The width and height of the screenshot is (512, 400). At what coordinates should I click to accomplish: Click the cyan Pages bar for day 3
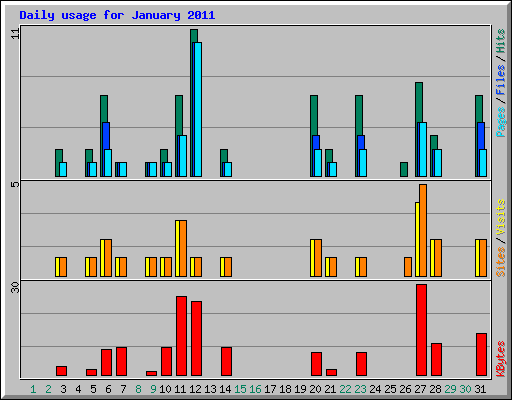pyautogui.click(x=63, y=169)
